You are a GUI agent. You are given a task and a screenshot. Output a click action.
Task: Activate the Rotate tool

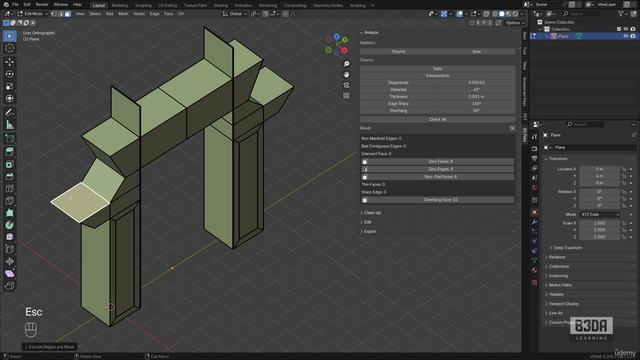10,74
